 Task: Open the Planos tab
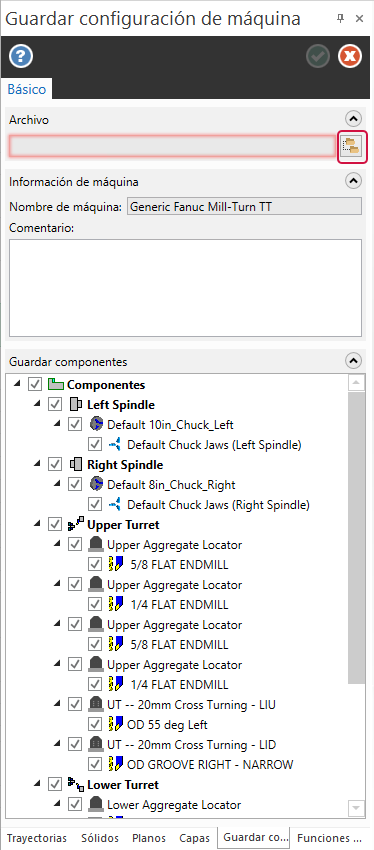tap(149, 838)
